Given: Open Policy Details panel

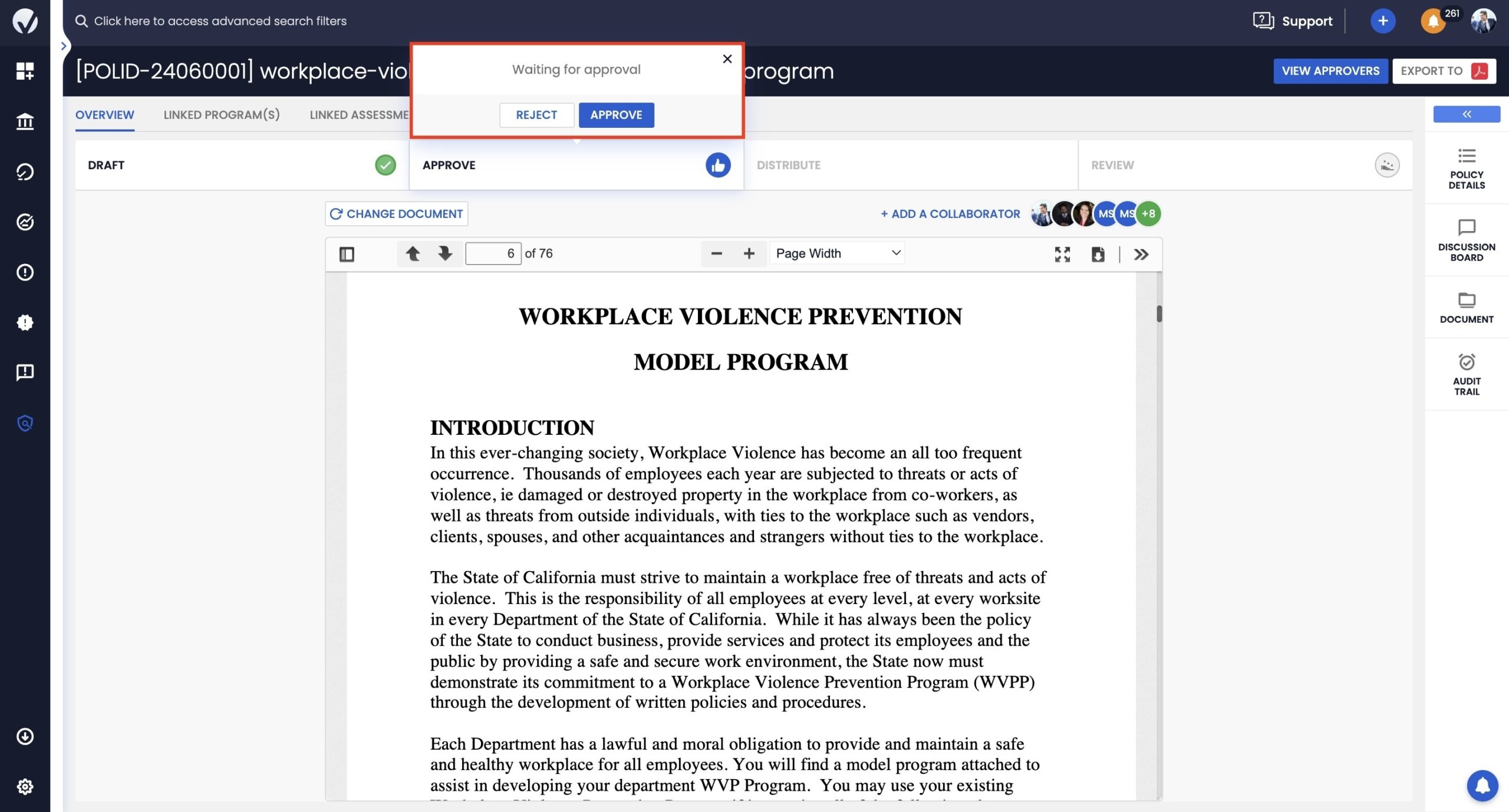Looking at the screenshot, I should pyautogui.click(x=1467, y=169).
